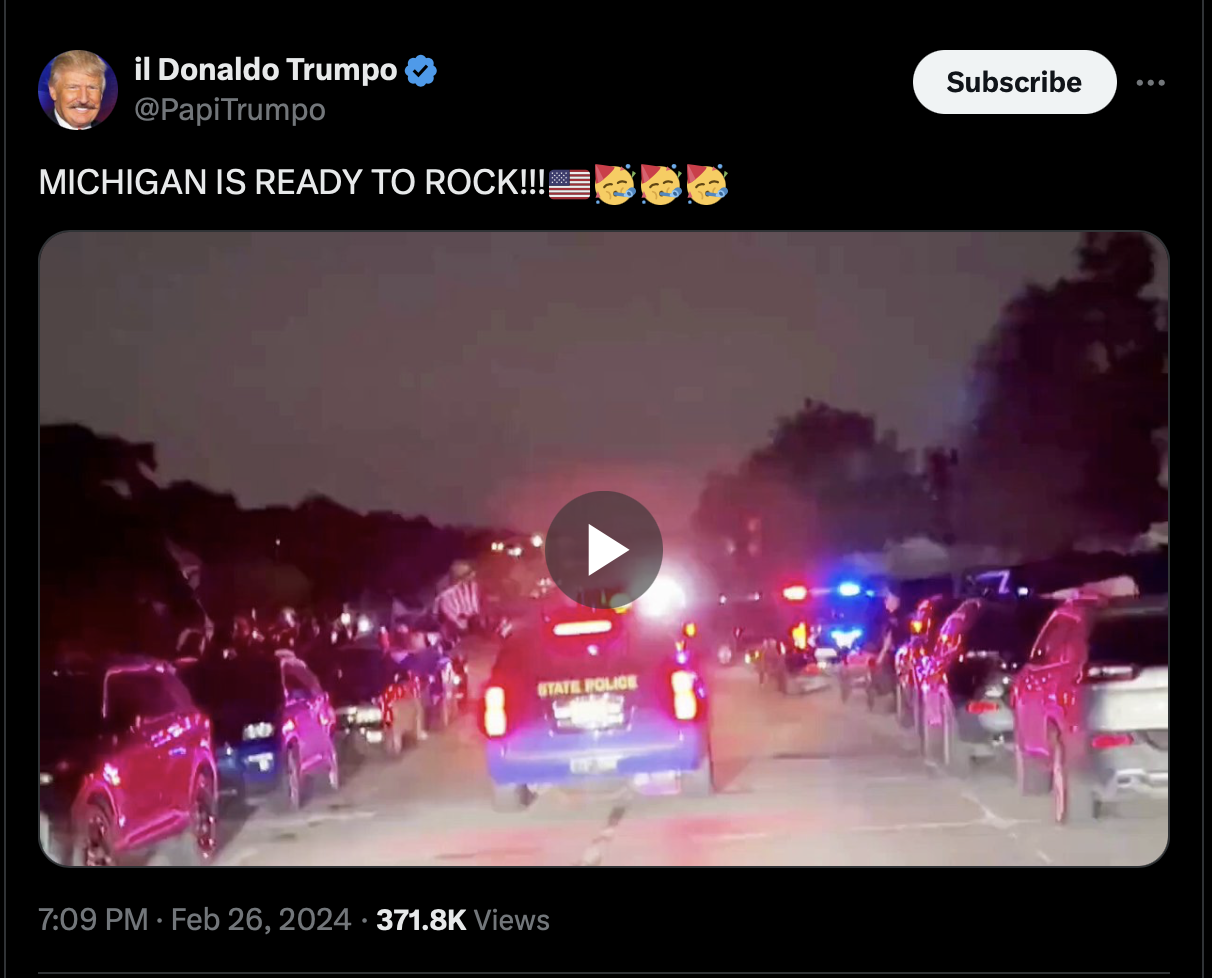This screenshot has width=1212, height=978.
Task: Click the three-dot more options icon
Action: (1150, 83)
